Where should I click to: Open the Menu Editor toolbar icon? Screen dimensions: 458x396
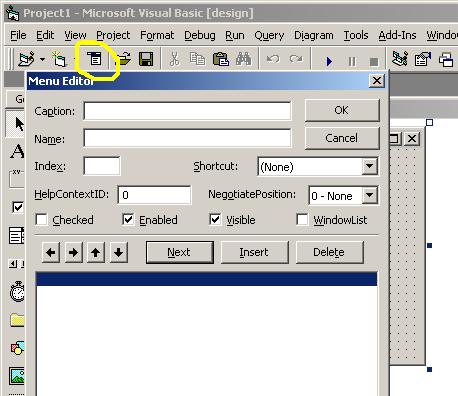[x=94, y=59]
